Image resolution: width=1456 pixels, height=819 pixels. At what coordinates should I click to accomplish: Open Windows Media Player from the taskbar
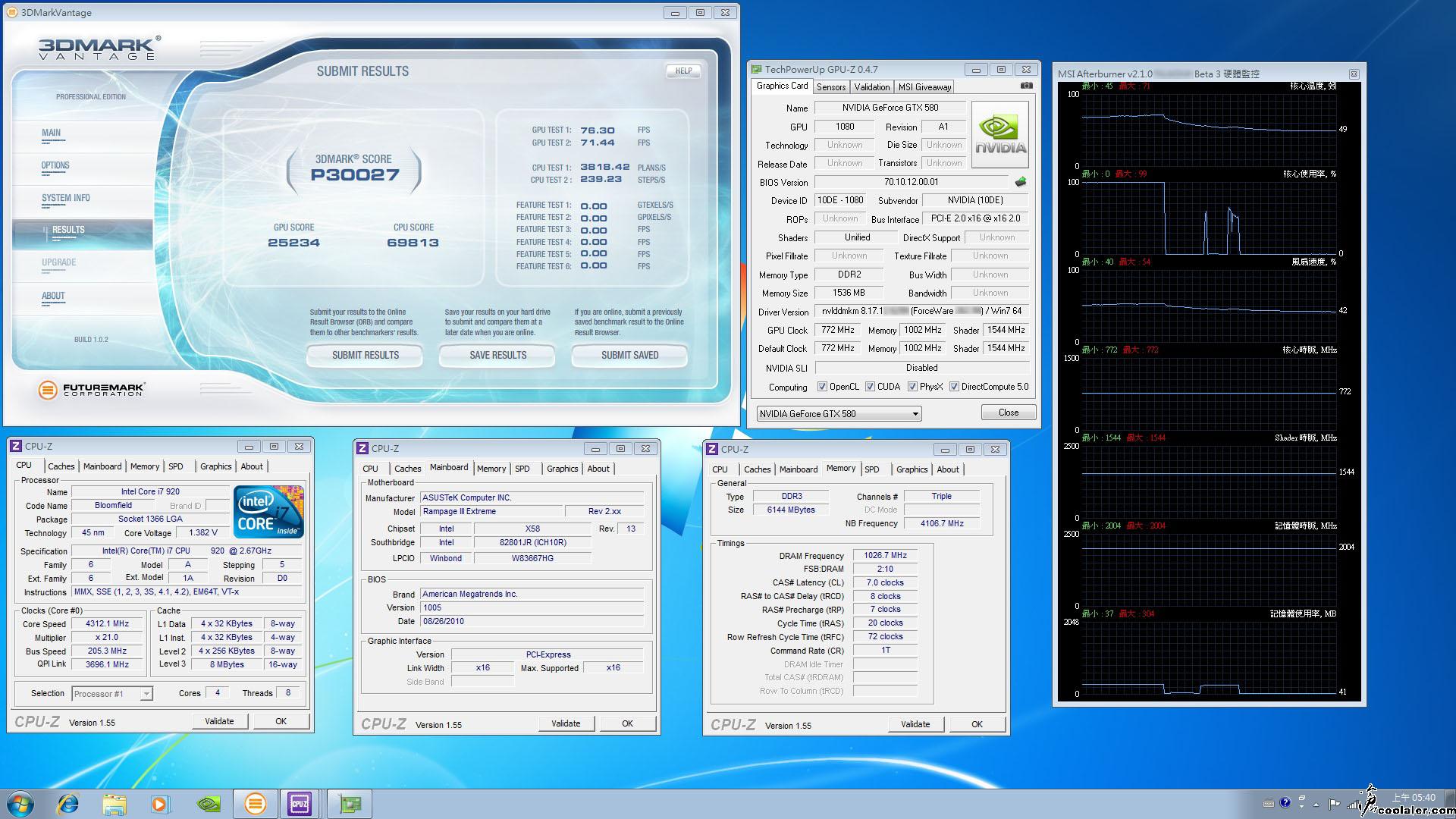point(160,803)
